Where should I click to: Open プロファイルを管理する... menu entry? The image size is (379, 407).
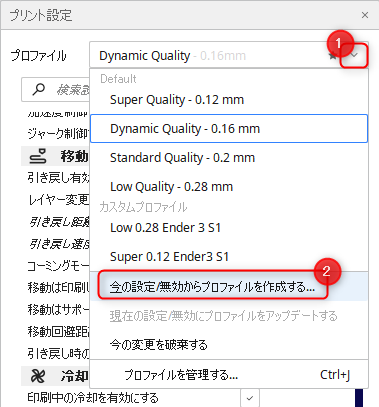tap(229, 375)
